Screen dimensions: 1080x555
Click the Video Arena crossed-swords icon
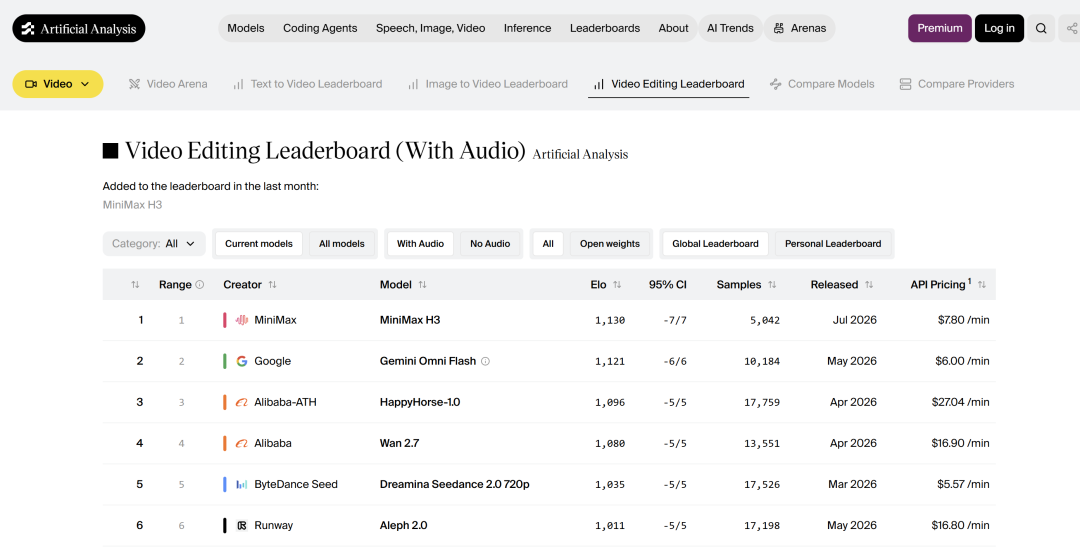(x=134, y=84)
